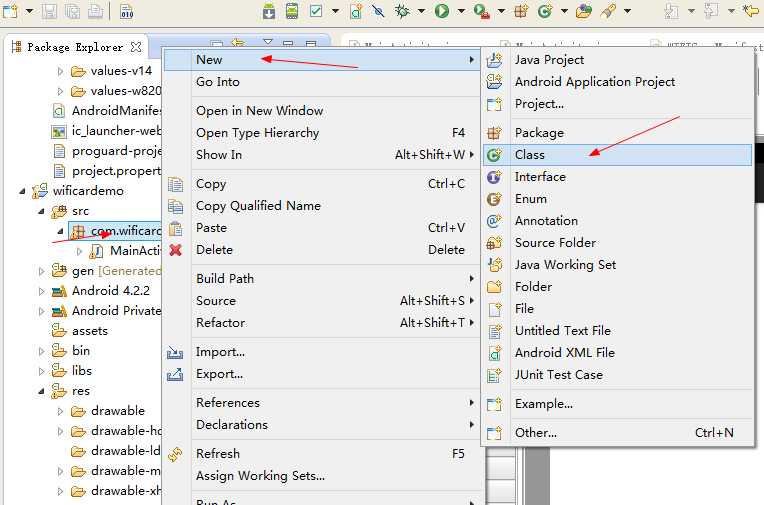Open the Project... wizard entry
The width and height of the screenshot is (764, 505).
[617, 104]
